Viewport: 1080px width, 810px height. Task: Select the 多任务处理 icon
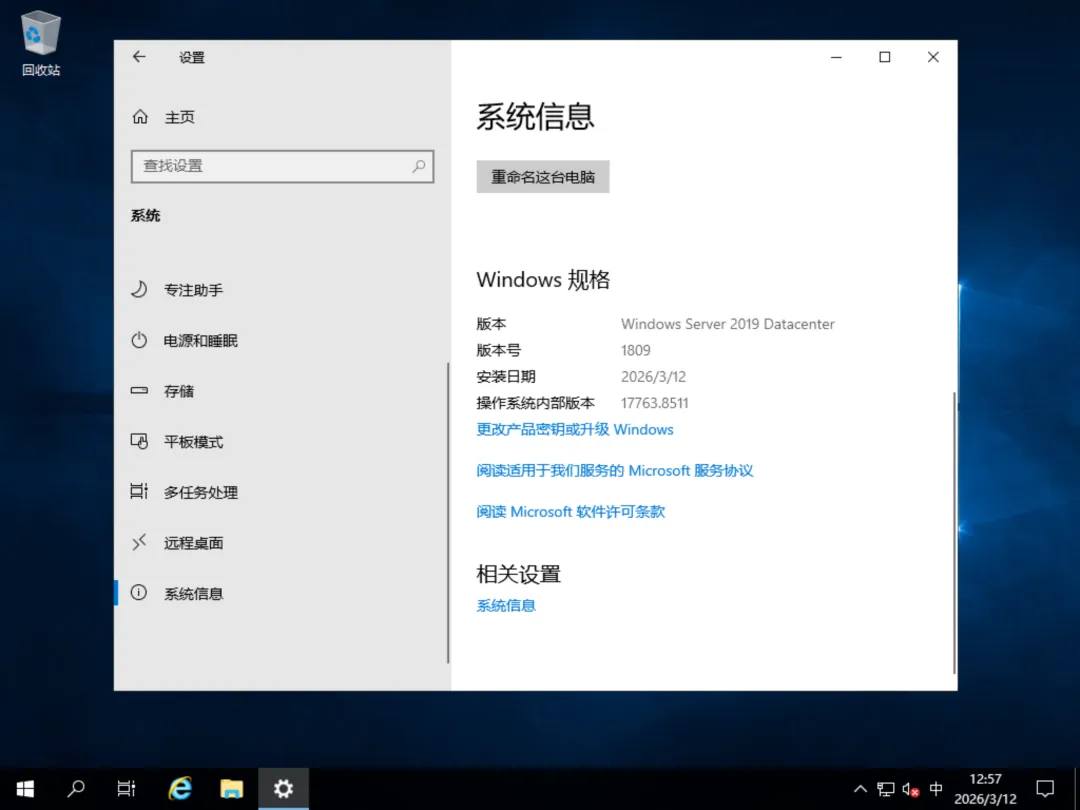point(139,492)
